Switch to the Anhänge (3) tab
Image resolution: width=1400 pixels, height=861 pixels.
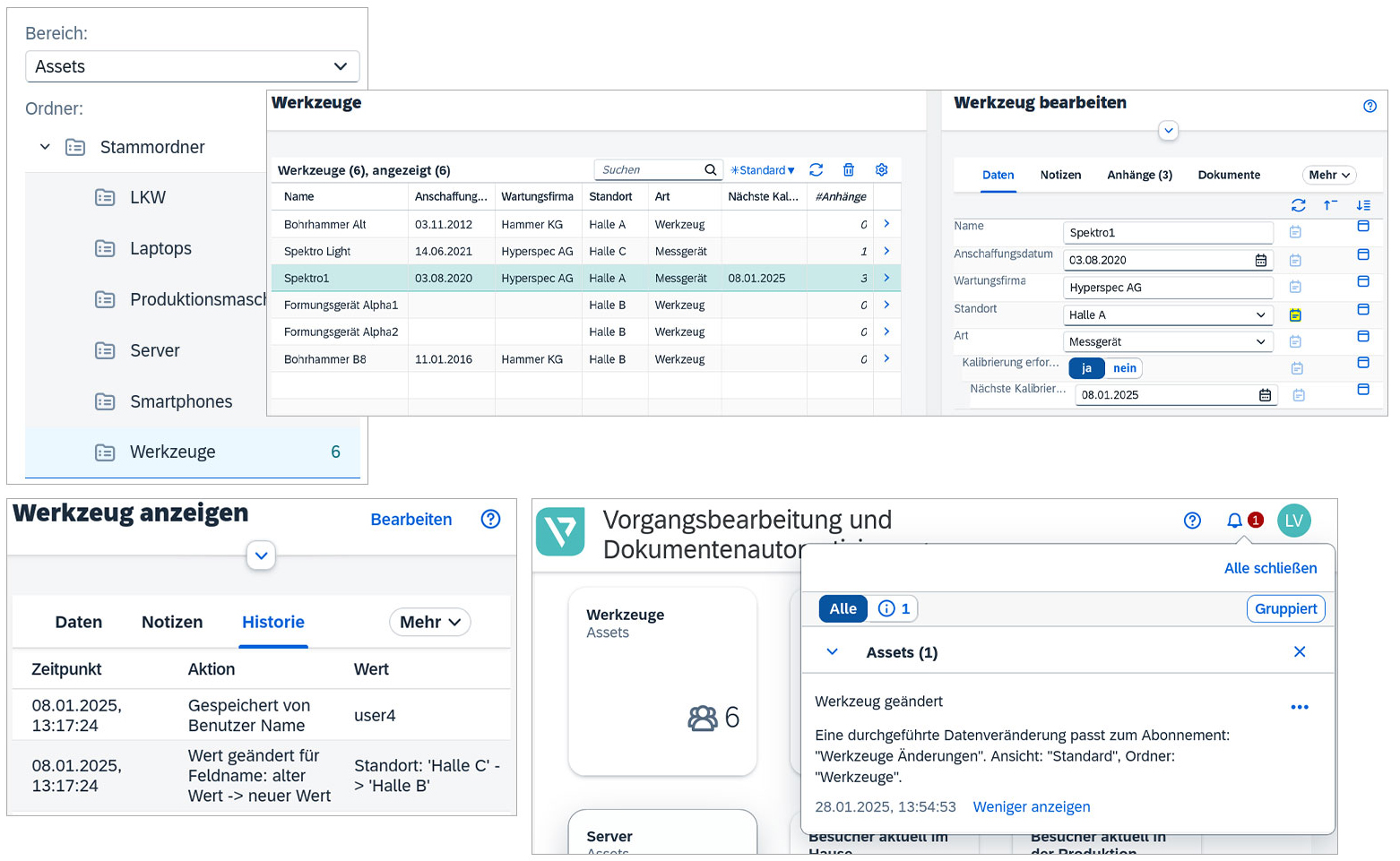coord(1138,175)
